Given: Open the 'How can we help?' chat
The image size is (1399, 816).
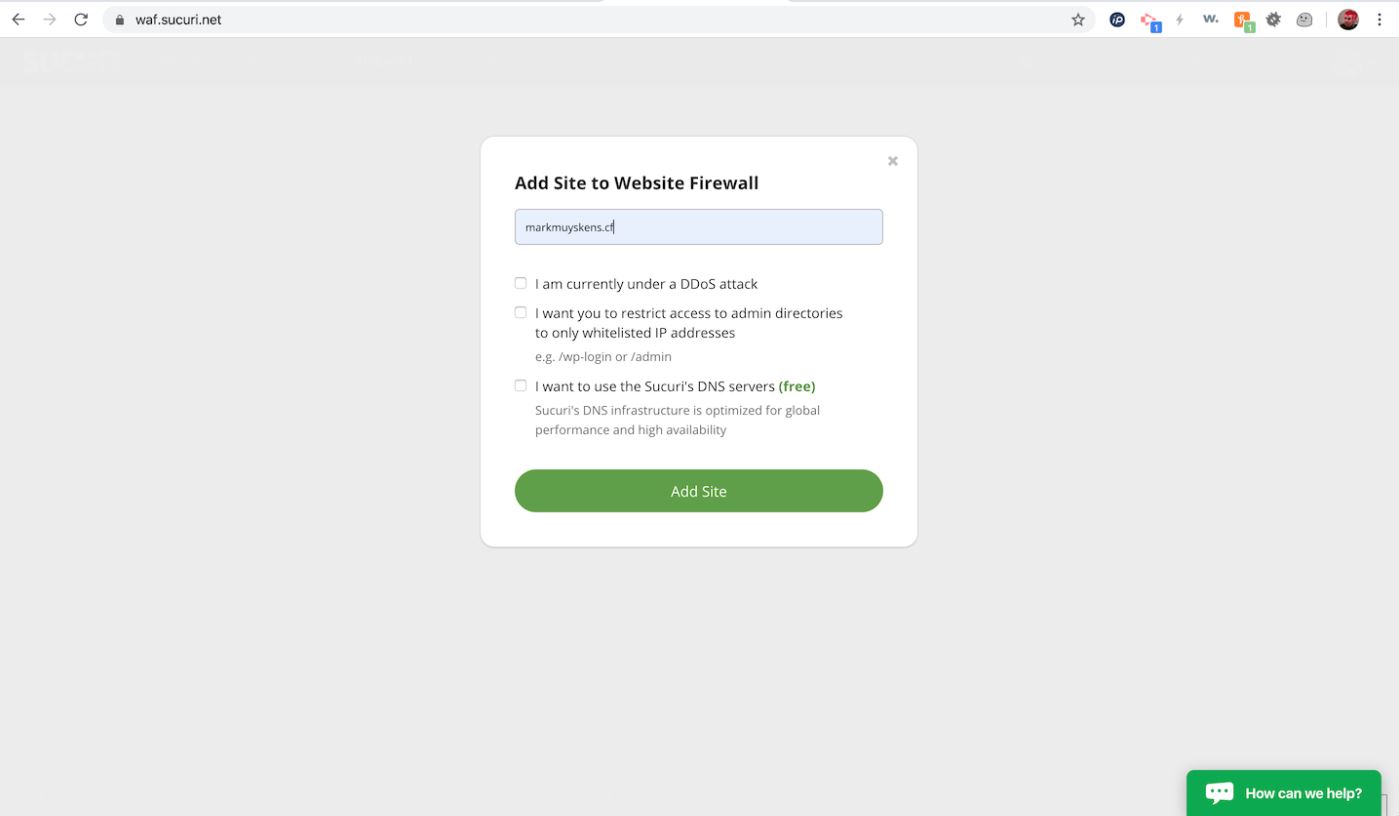Looking at the screenshot, I should click(x=1283, y=793).
